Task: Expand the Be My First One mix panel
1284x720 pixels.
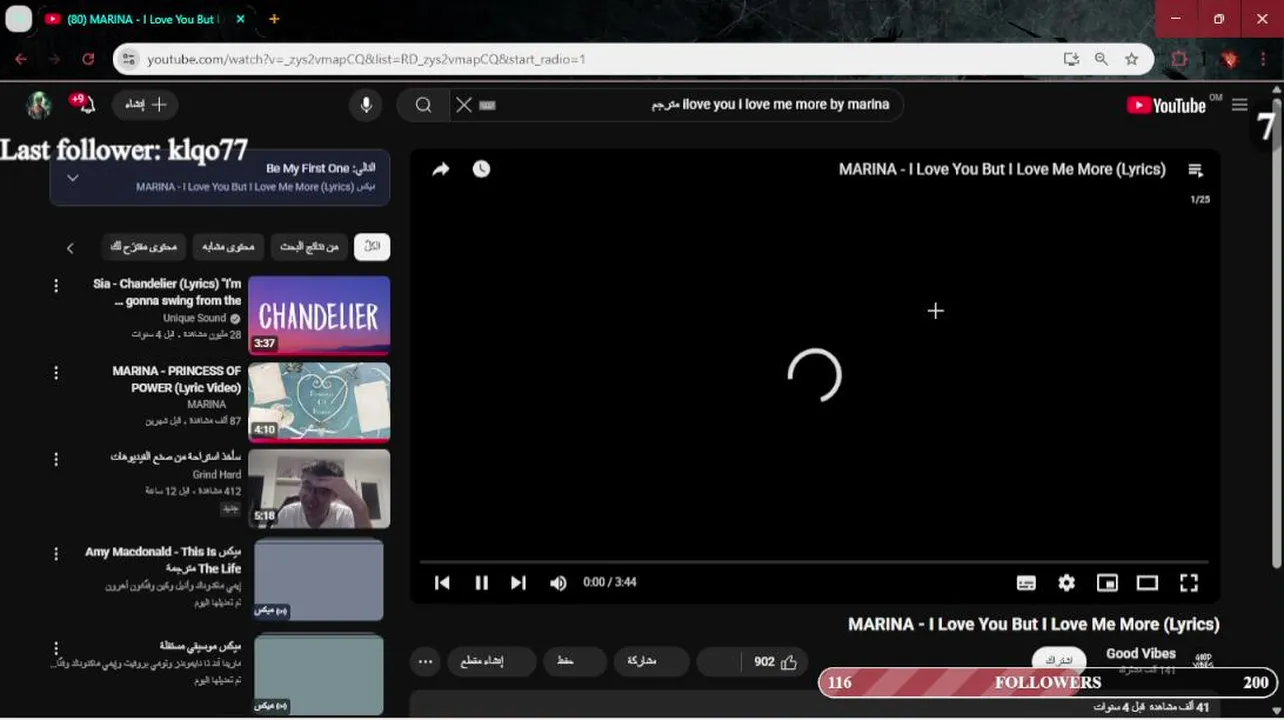Action: (72, 177)
